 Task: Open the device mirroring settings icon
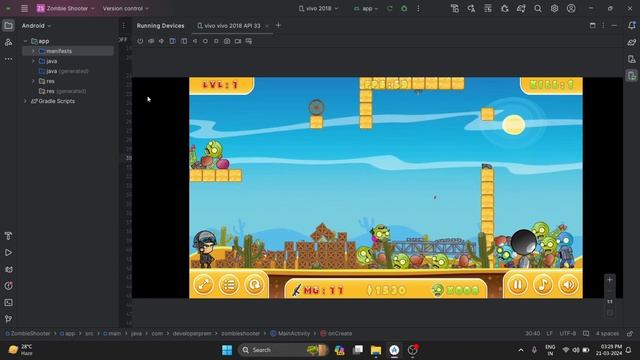[x=249, y=41]
